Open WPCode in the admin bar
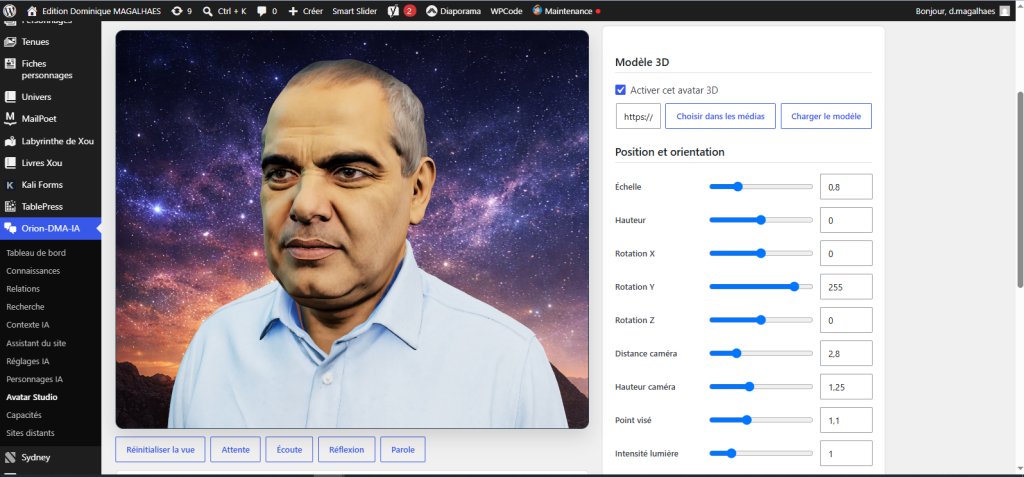Image resolution: width=1024 pixels, height=477 pixels. click(x=506, y=11)
